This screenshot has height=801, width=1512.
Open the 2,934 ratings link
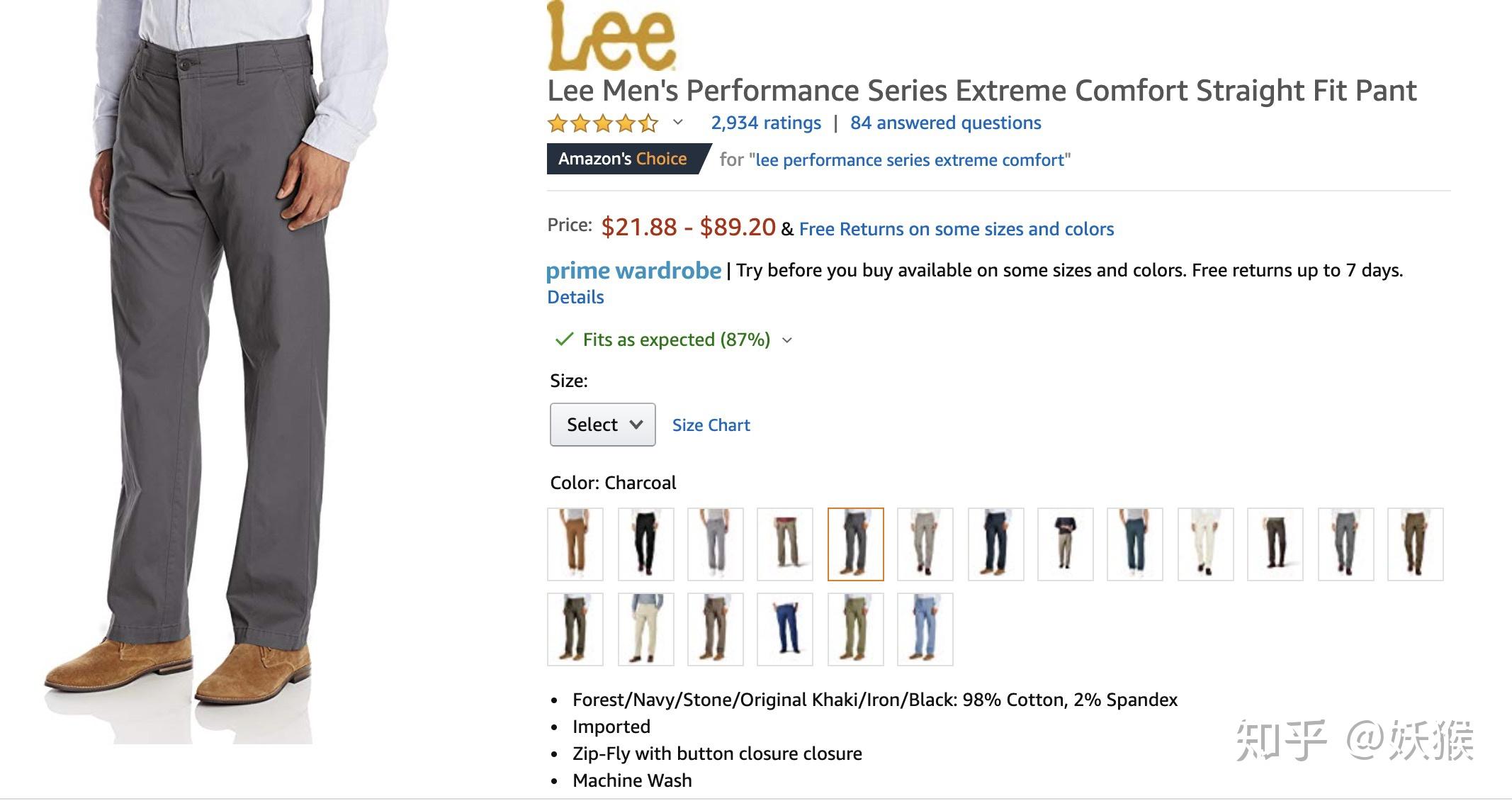(x=766, y=123)
